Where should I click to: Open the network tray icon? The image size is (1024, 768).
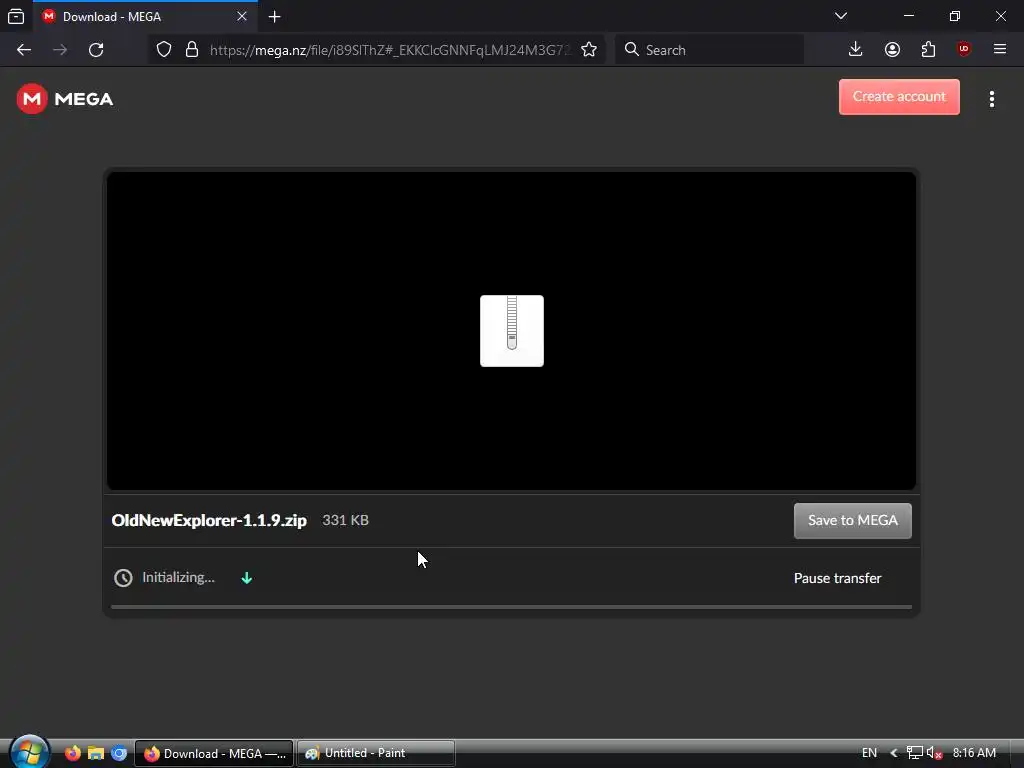tap(915, 753)
